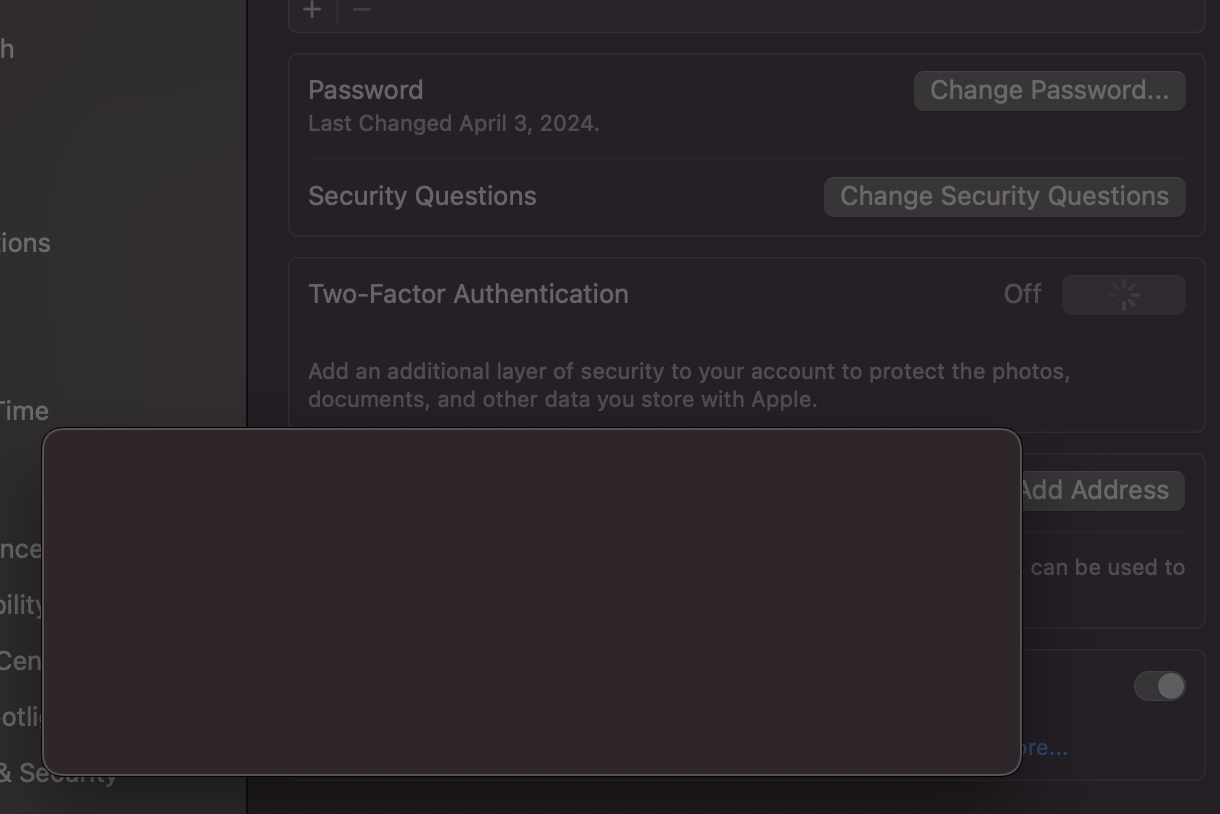
Task: Click the Two-Factor Authentication loading spinner button
Action: 1124,295
